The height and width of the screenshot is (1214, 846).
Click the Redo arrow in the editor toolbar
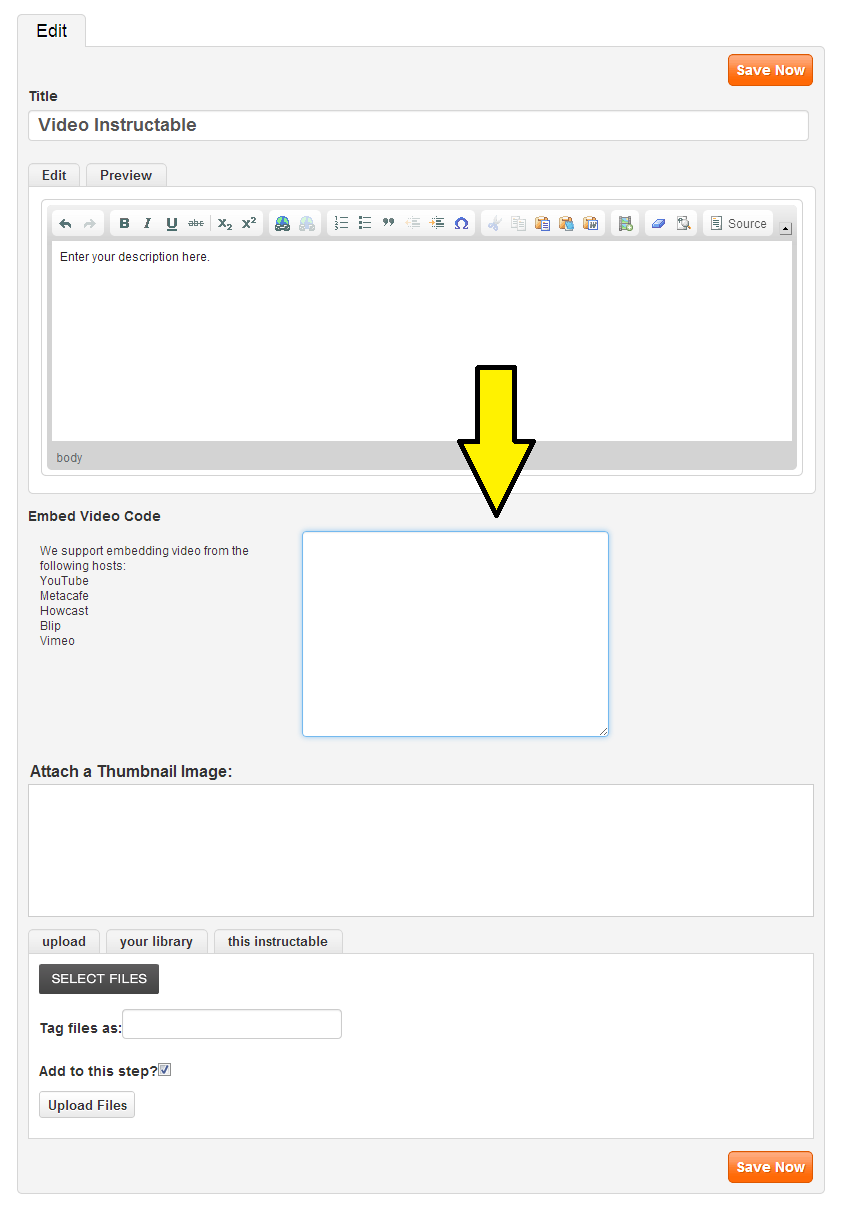[x=90, y=224]
